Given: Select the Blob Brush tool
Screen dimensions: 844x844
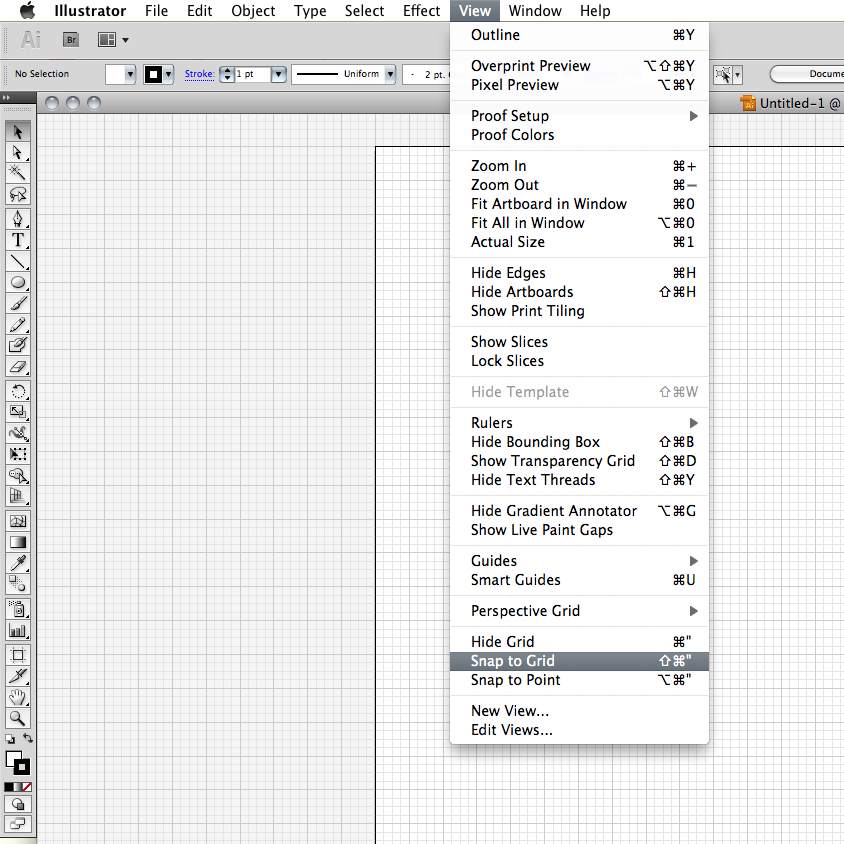Looking at the screenshot, I should click(18, 346).
